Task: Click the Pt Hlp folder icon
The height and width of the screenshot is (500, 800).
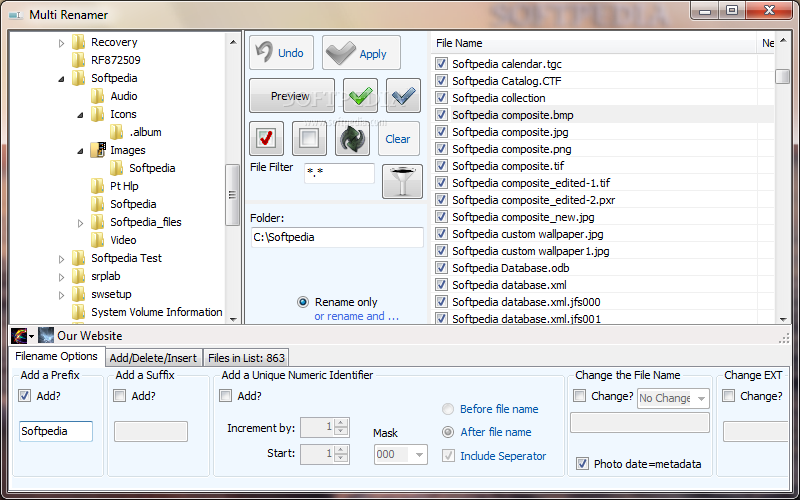Action: (97, 186)
